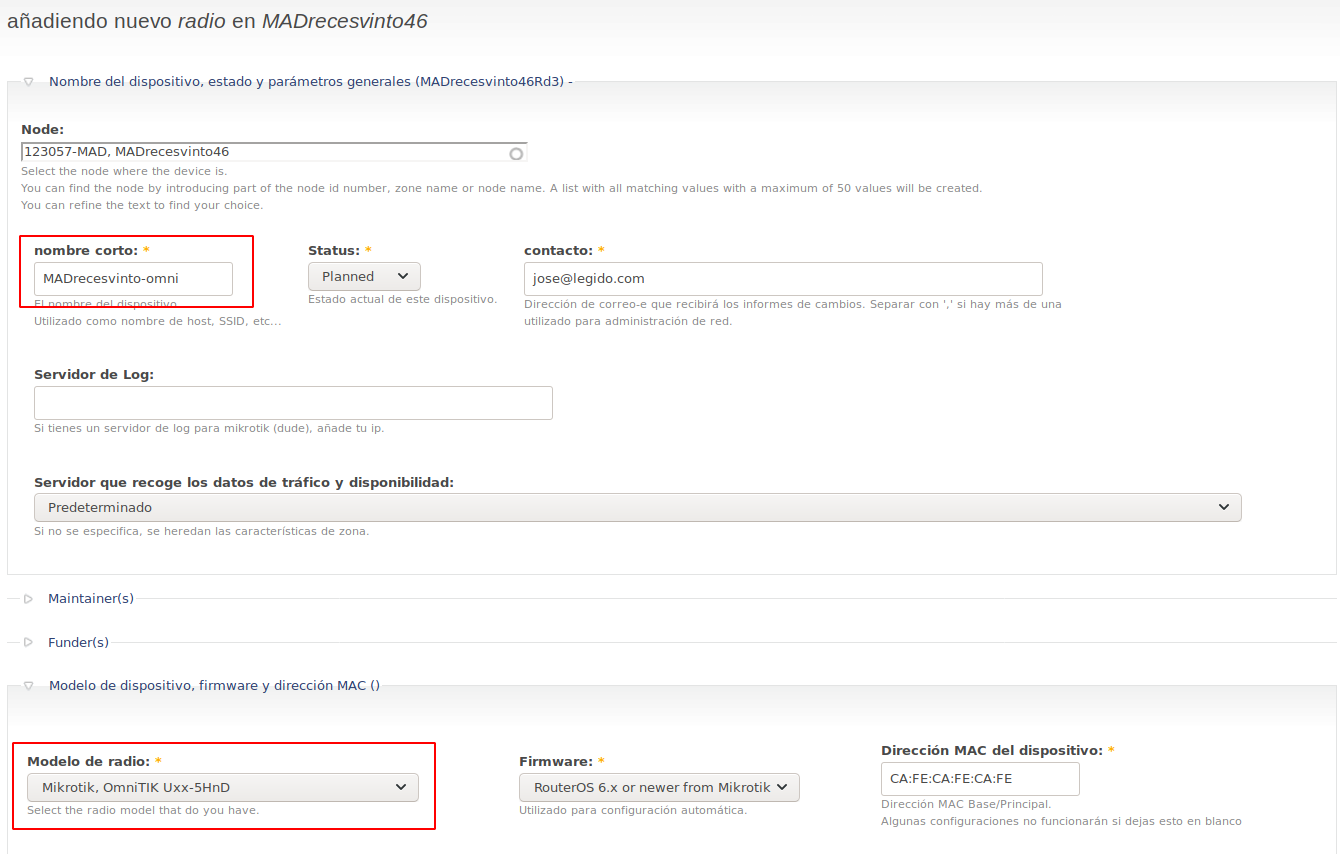The image size is (1340, 854).
Task: Click the chevron arrow on Firmware dropdown
Action: point(782,788)
